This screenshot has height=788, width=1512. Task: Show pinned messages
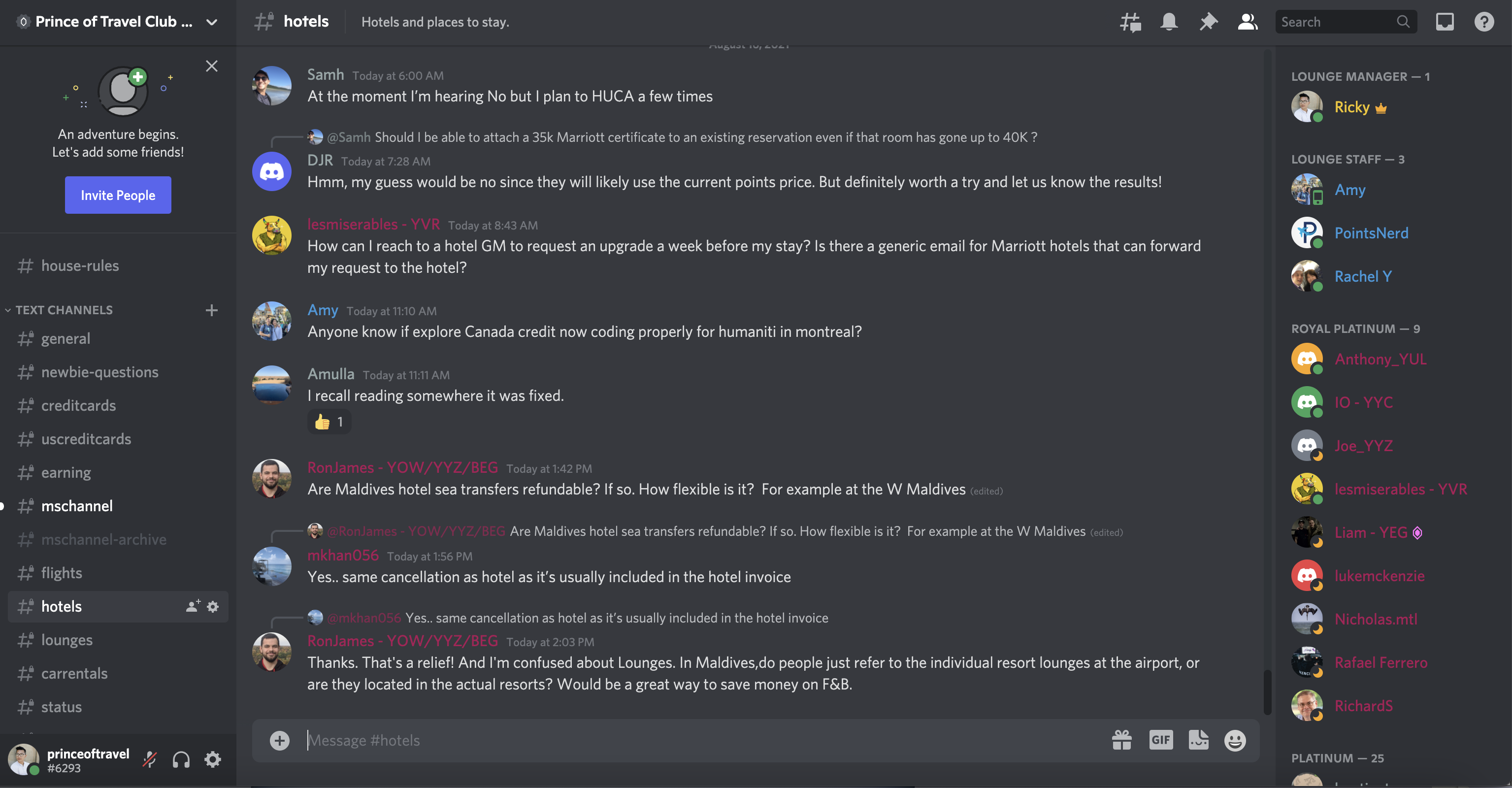(1208, 22)
